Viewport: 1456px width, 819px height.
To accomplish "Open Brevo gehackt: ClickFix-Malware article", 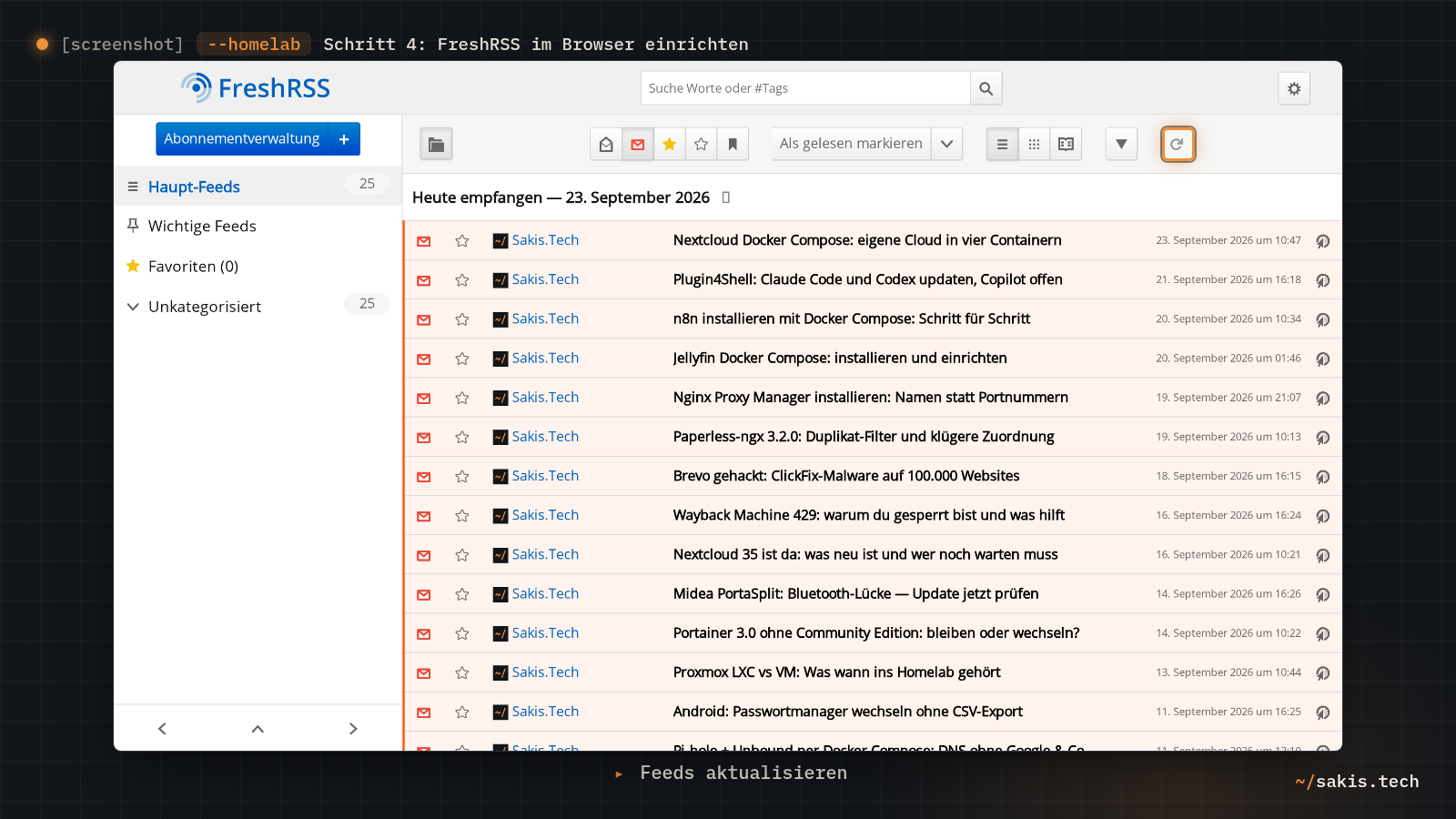I will pyautogui.click(x=846, y=475).
